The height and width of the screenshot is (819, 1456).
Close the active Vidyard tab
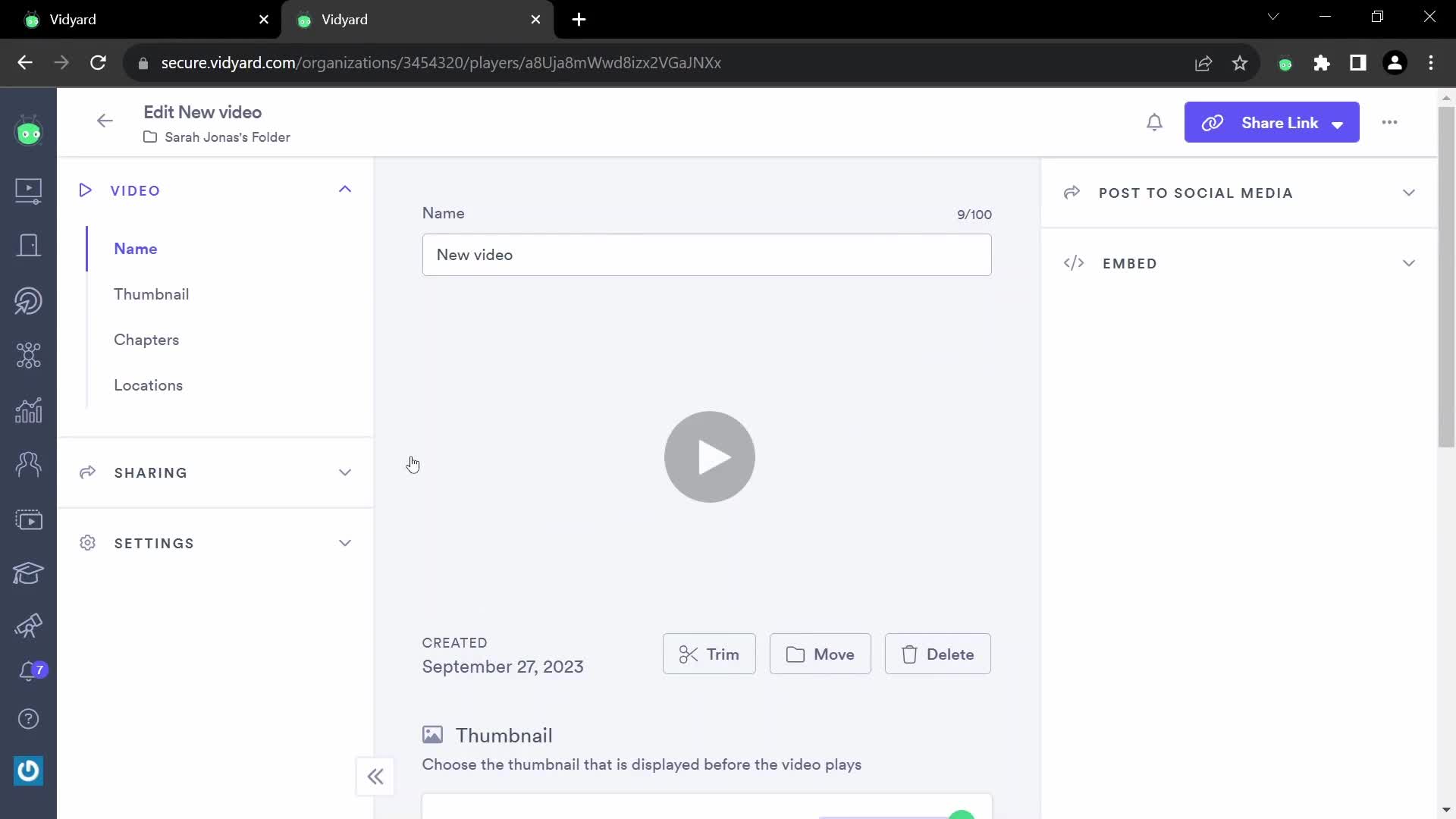(536, 20)
